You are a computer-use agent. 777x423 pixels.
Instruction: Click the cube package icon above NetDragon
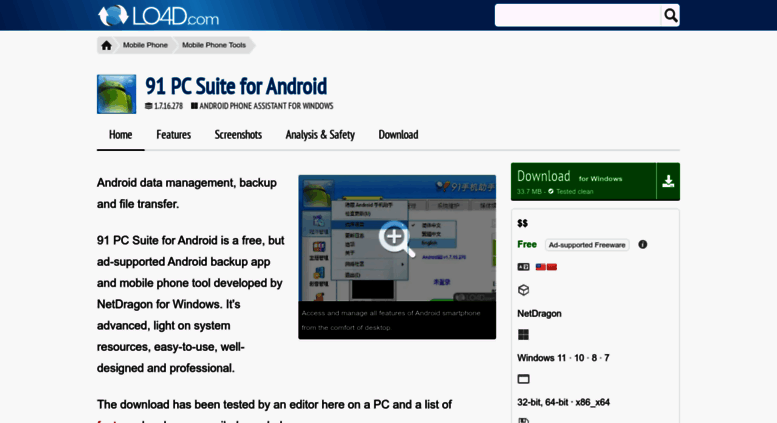523,290
